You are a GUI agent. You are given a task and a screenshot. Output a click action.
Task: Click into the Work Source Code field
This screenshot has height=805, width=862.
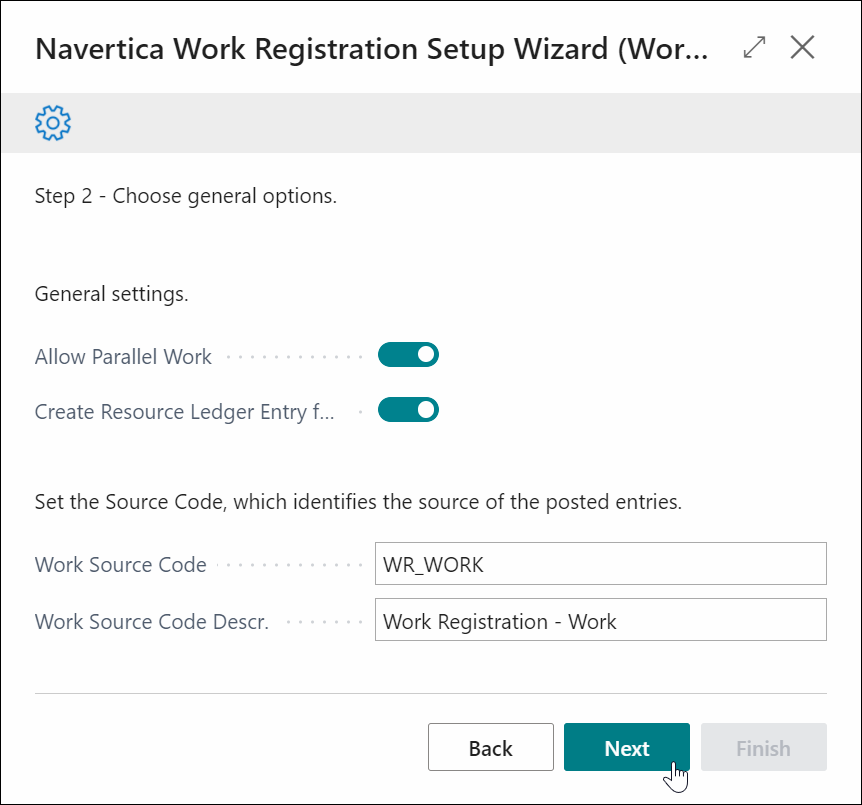click(600, 564)
